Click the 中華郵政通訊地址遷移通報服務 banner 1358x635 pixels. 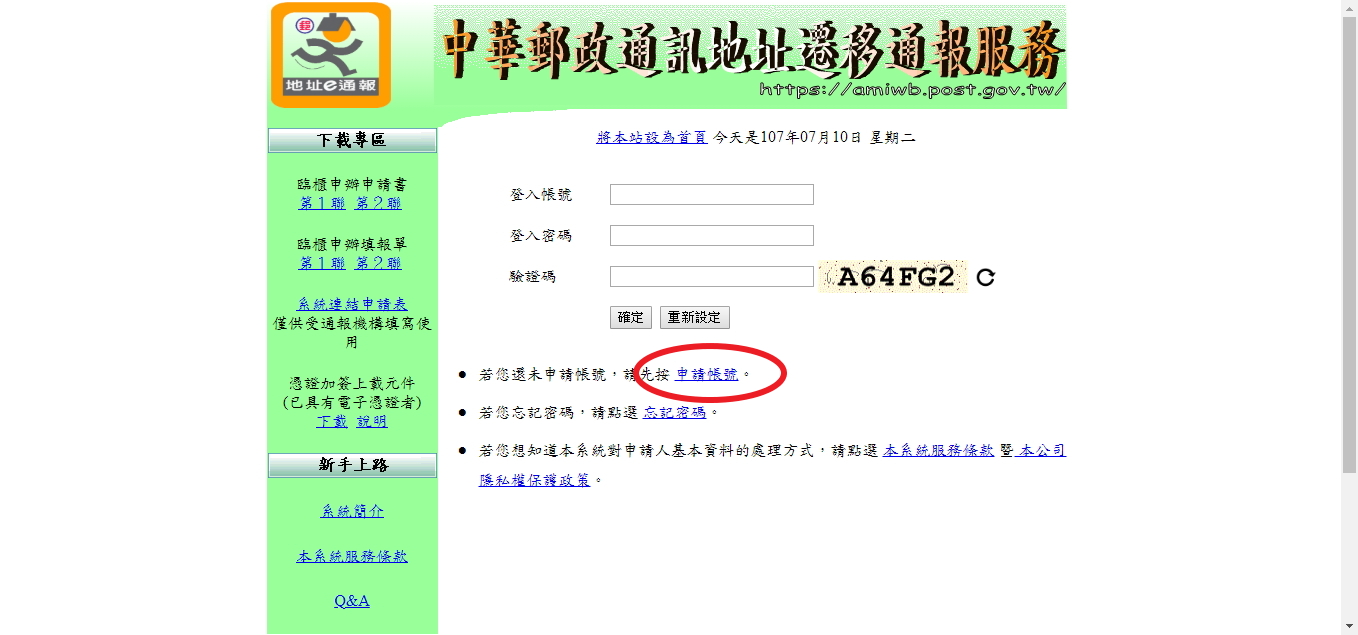point(750,55)
